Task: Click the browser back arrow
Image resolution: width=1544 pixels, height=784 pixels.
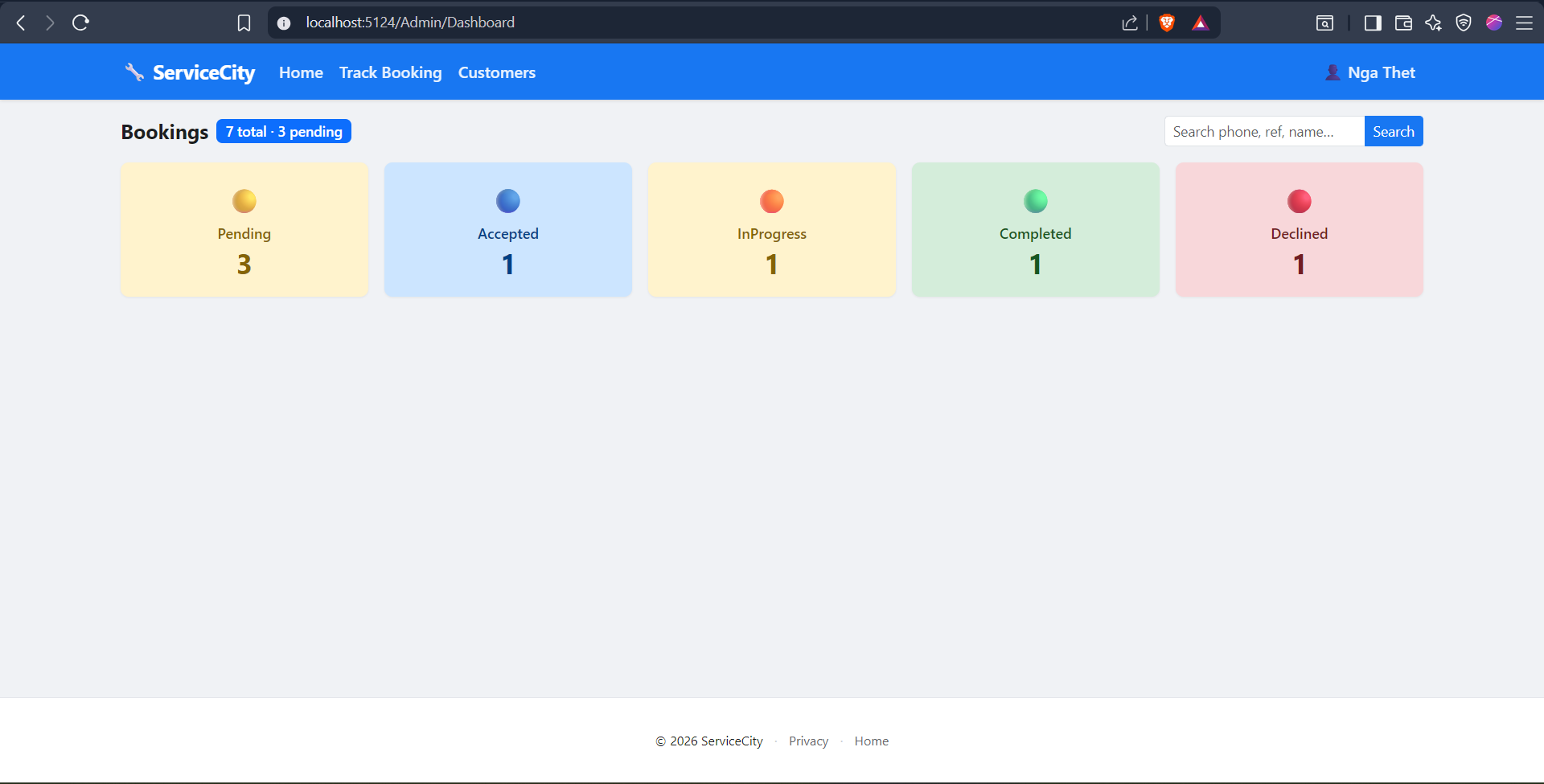Action: tap(22, 23)
